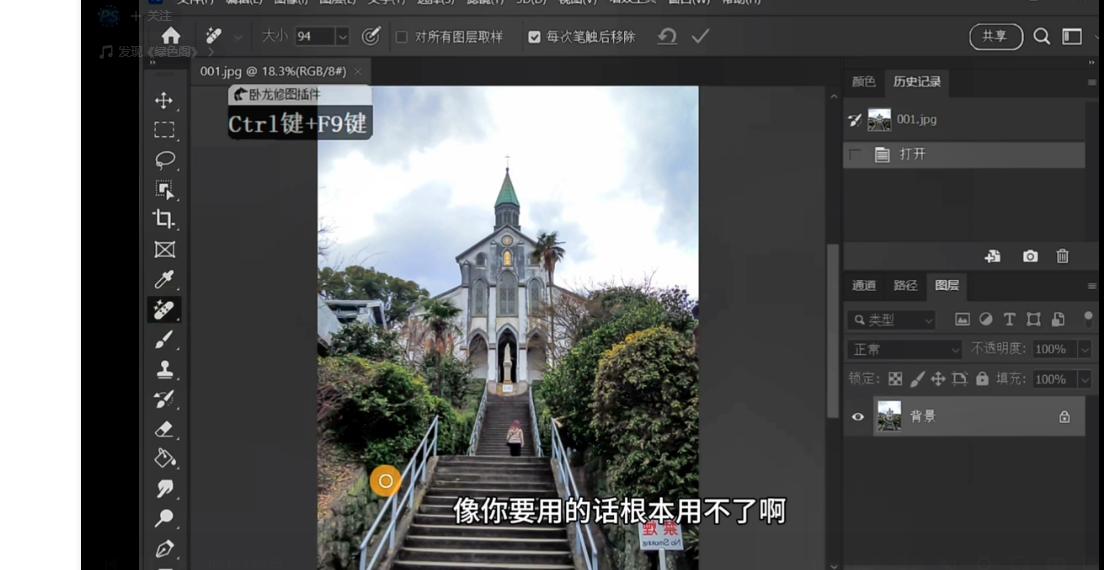Toggle lock position icon
Viewport: 1104px width, 570px height.
[x=938, y=379]
